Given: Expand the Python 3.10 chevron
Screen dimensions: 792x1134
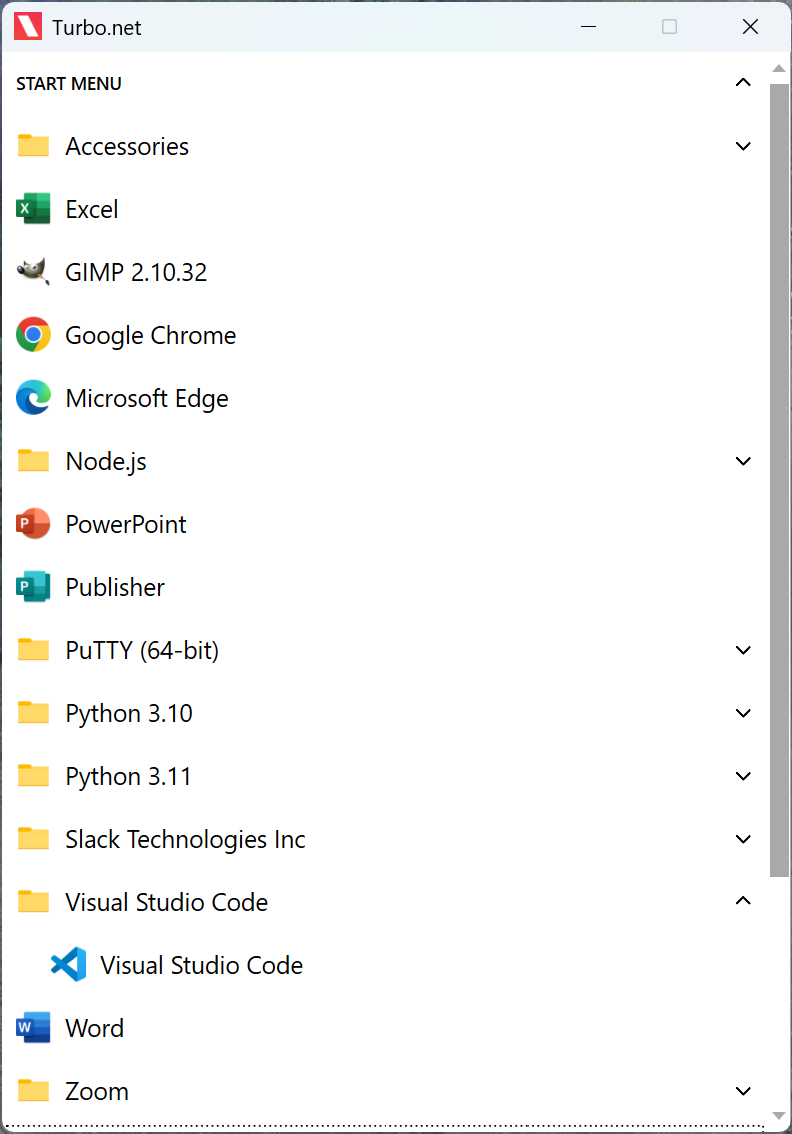Looking at the screenshot, I should pos(743,713).
